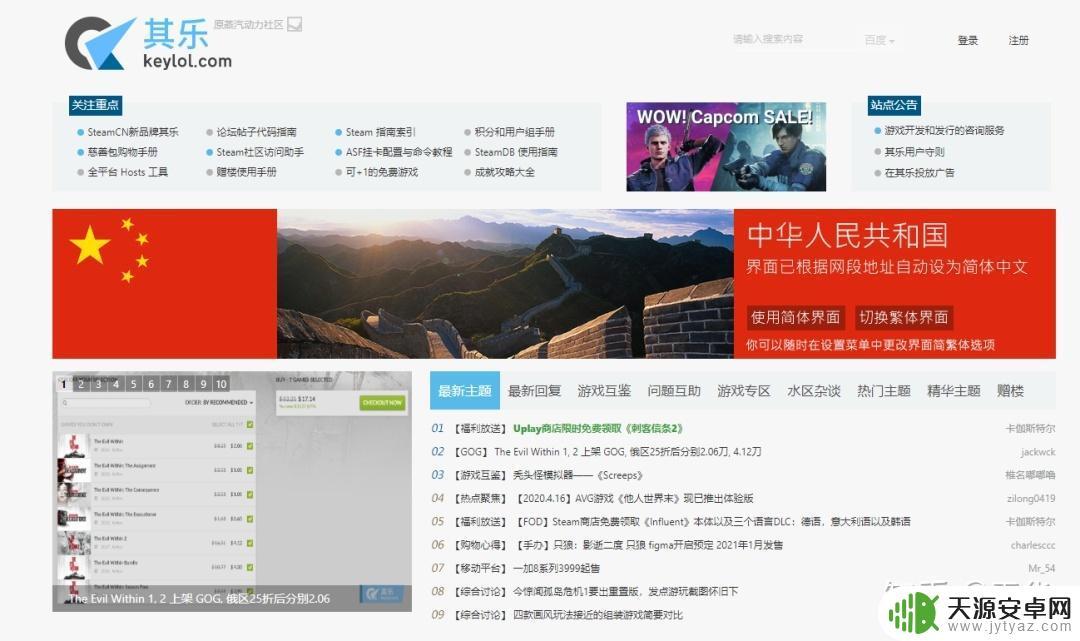Click the 登录 link
1080x641 pixels.
coord(968,40)
